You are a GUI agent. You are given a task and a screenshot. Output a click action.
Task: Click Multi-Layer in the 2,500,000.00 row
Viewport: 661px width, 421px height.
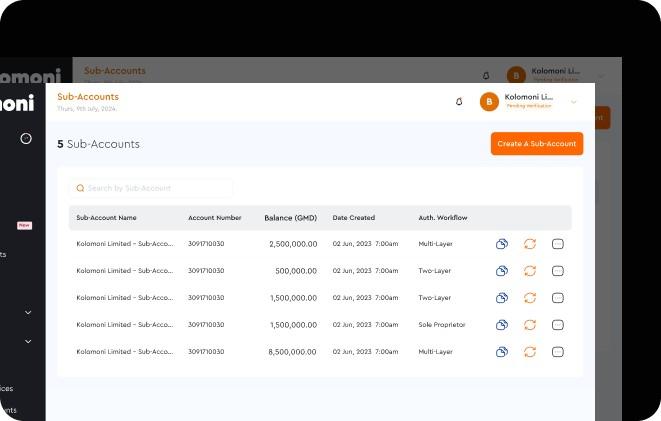(435, 244)
